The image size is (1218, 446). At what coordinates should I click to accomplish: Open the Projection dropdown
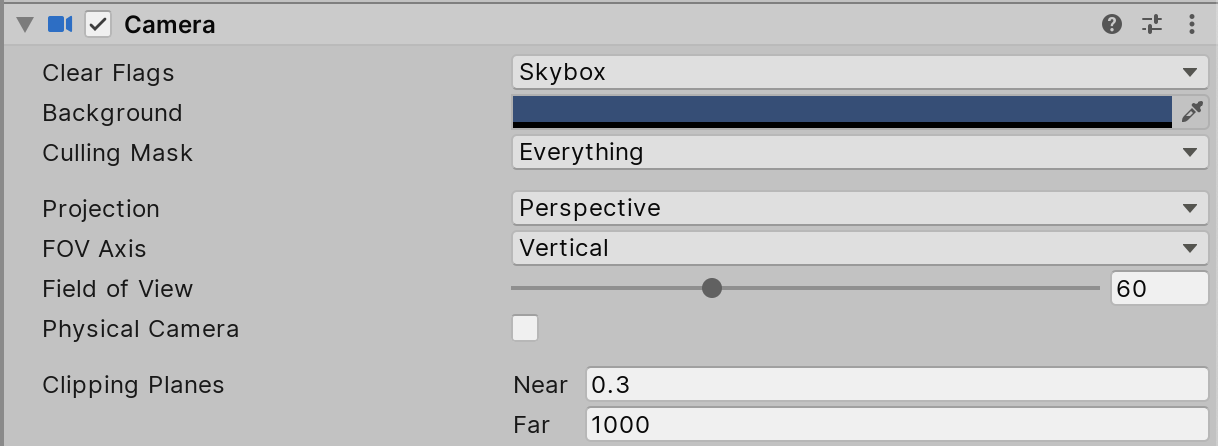[x=860, y=208]
